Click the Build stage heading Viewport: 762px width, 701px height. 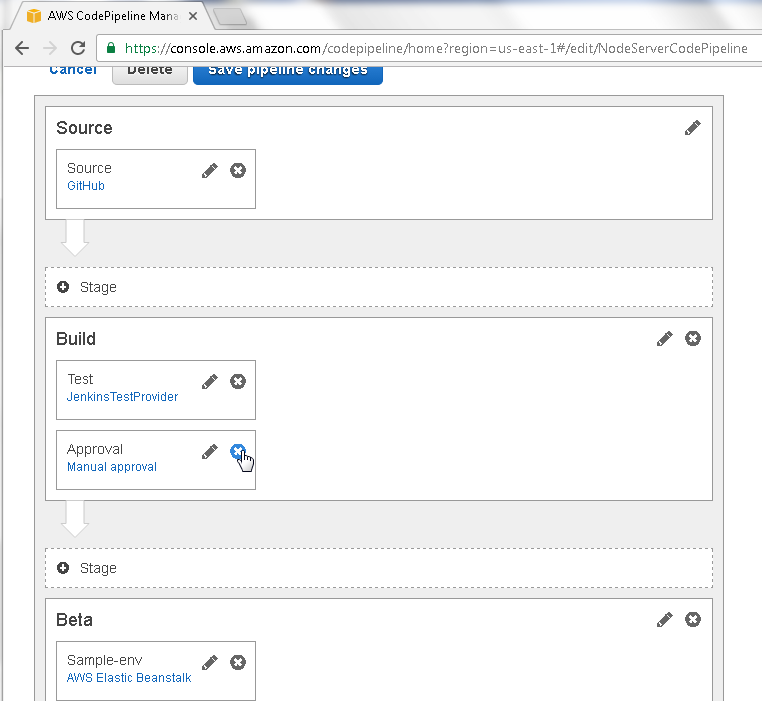point(76,339)
